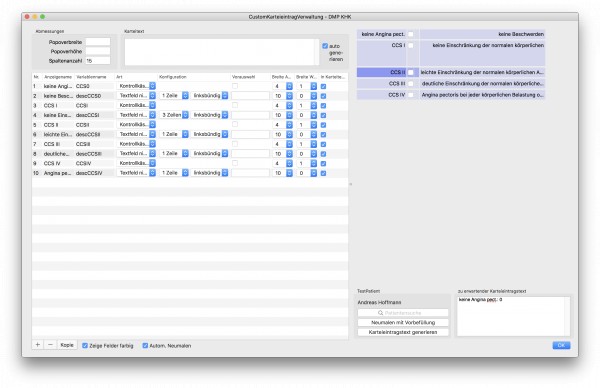This screenshot has width=600, height=388.
Task: Open Zeilen dropdown for row descCCS0
Action: pos(174,96)
